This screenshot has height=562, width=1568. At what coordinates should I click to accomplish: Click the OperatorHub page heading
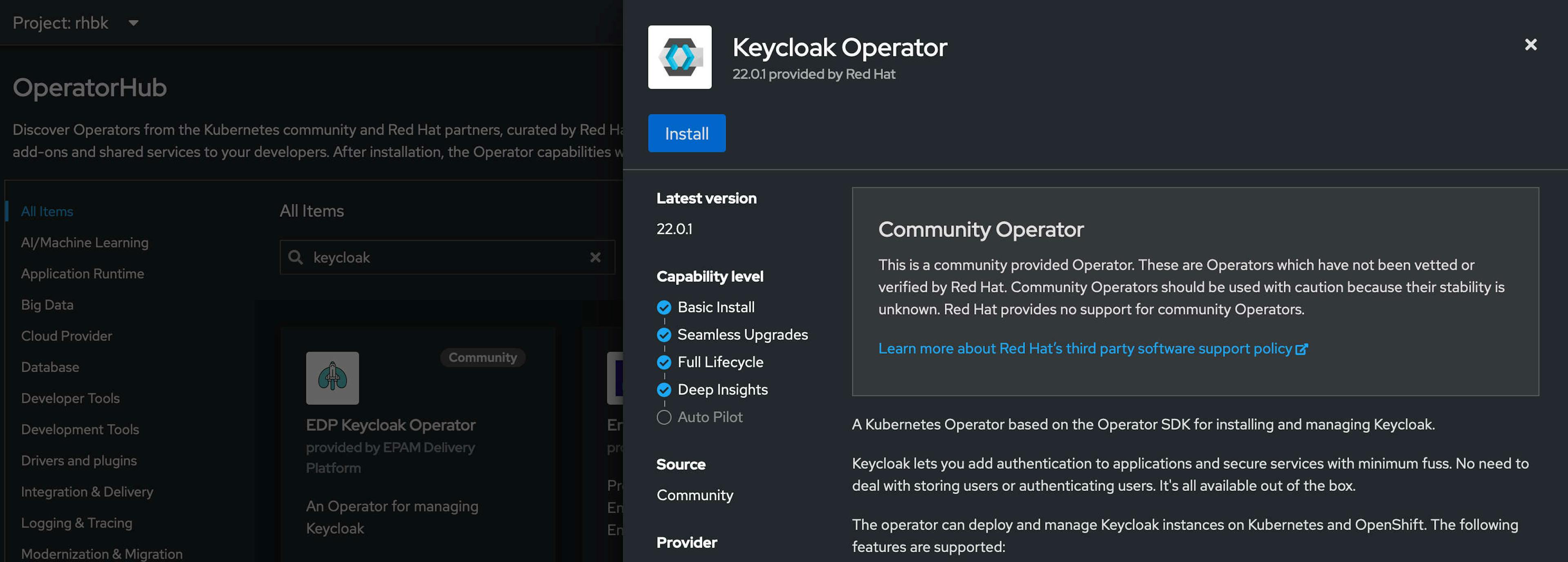89,88
